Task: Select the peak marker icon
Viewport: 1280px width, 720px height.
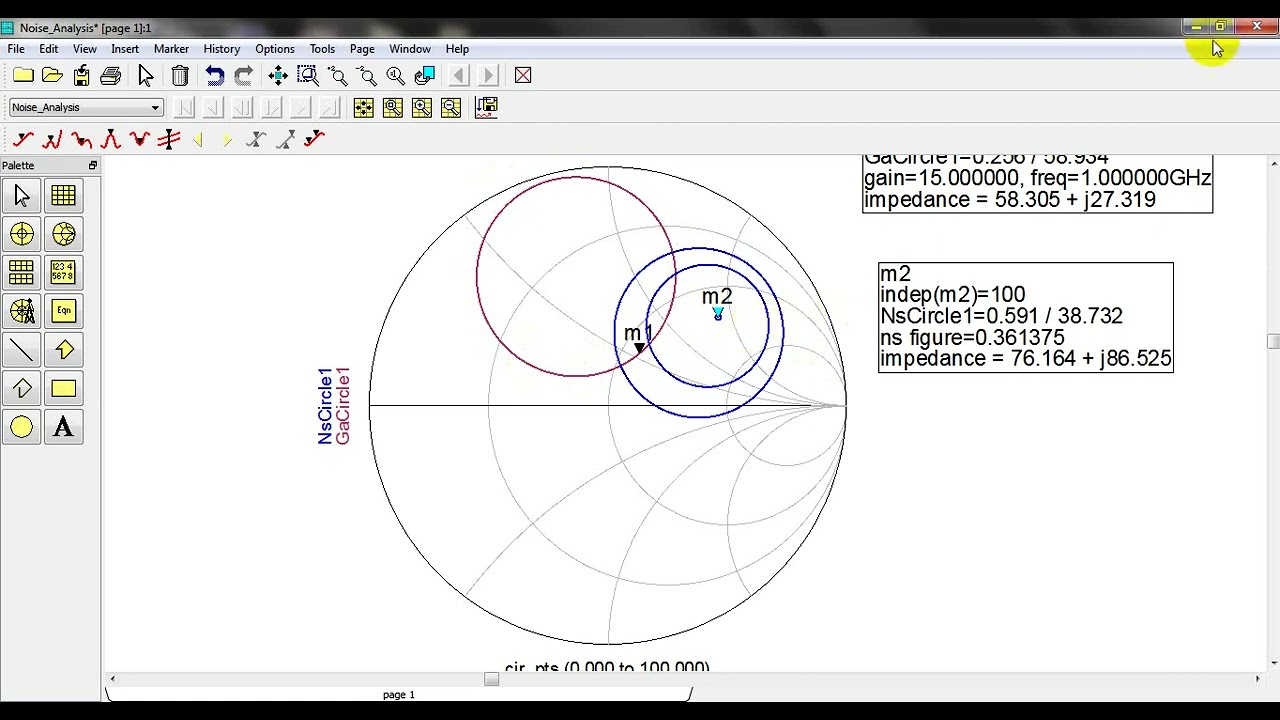Action: 111,139
